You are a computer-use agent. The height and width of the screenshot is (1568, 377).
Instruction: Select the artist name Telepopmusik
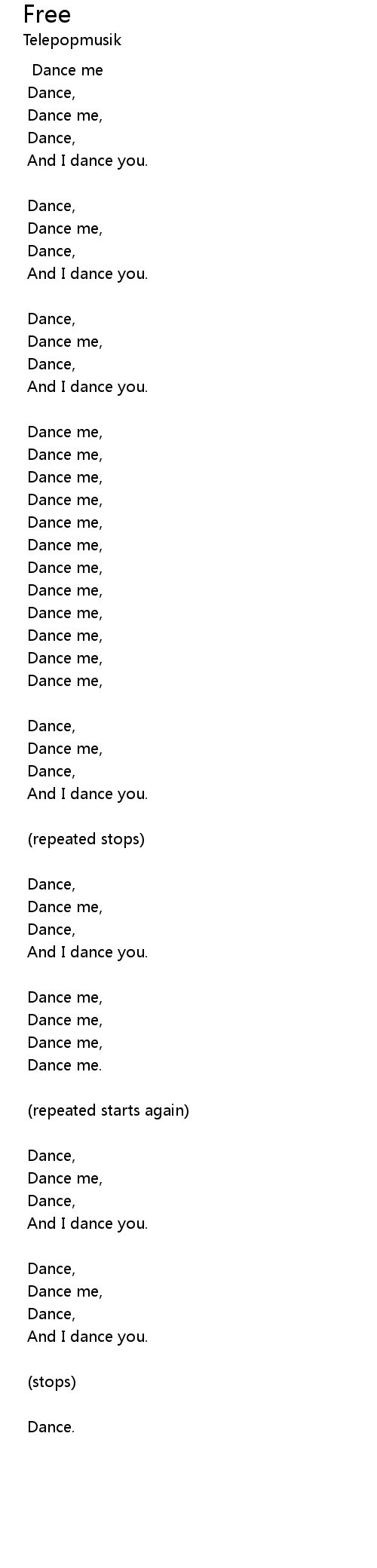(72, 41)
